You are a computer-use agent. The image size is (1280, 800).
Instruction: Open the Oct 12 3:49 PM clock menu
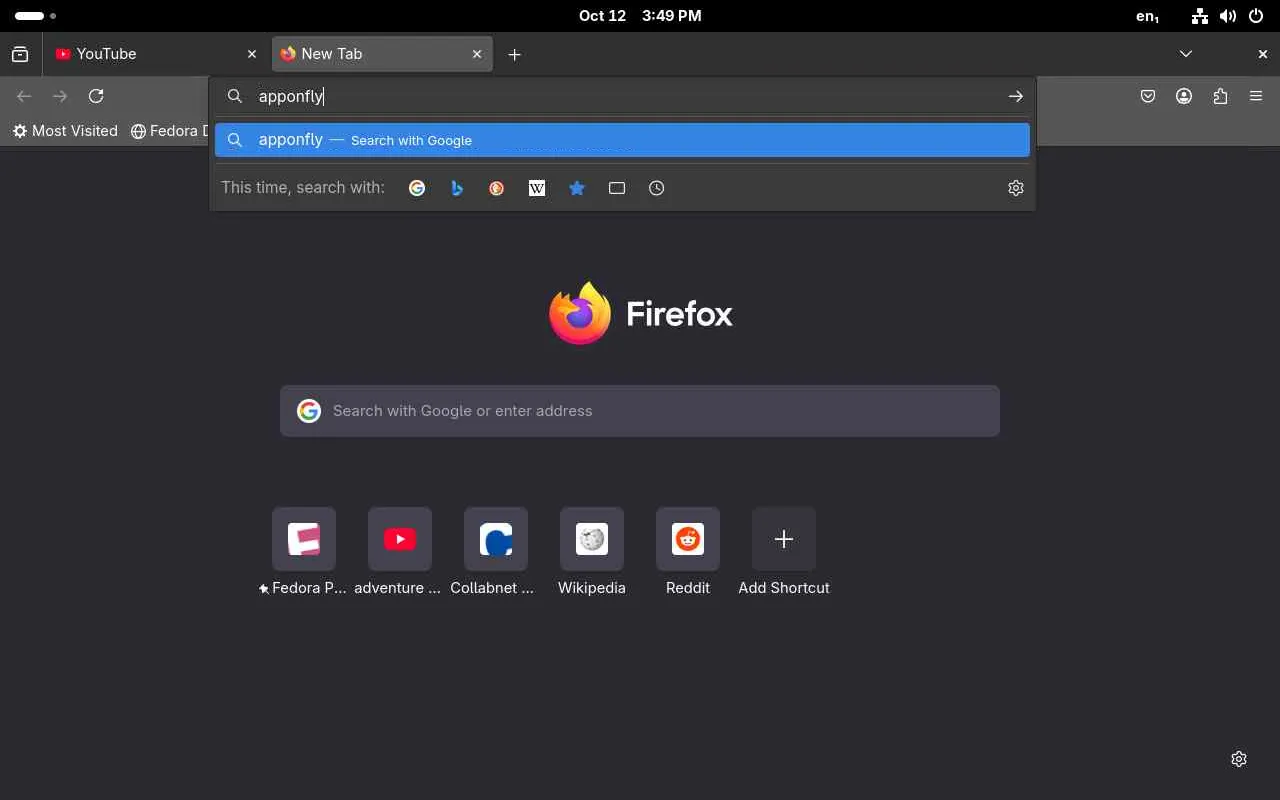pyautogui.click(x=640, y=16)
